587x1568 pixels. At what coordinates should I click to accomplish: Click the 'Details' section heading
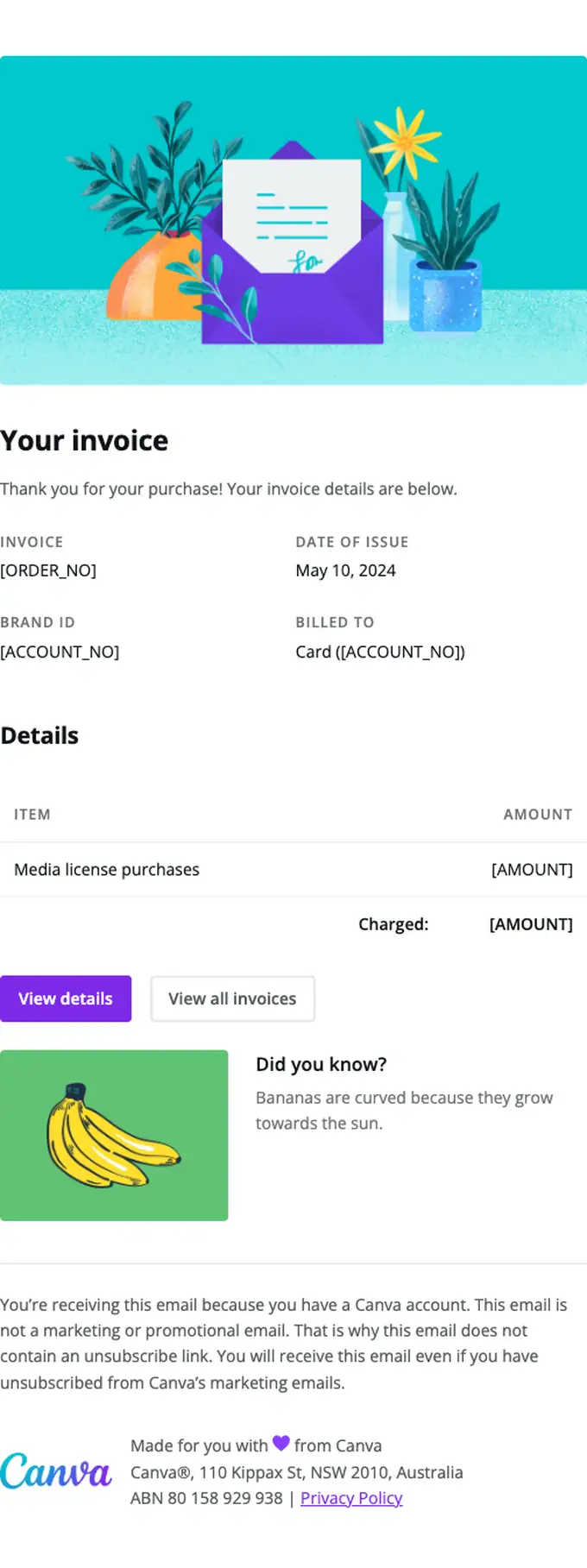point(40,736)
